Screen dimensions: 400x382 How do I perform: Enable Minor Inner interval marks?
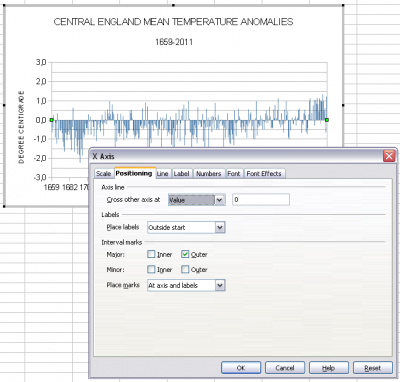coord(151,269)
